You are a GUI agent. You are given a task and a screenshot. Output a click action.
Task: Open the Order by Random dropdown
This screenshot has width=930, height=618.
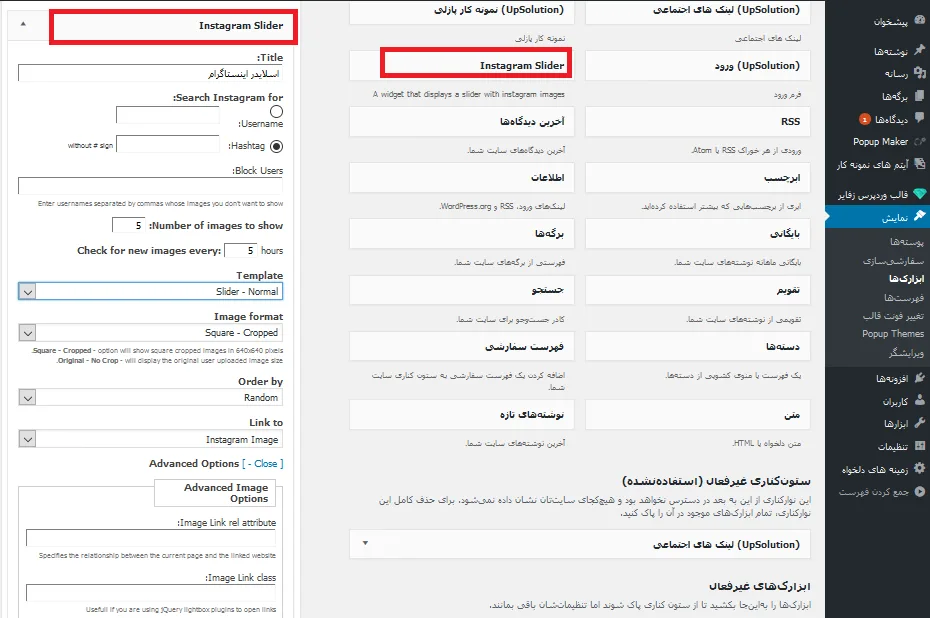[x=151, y=397]
